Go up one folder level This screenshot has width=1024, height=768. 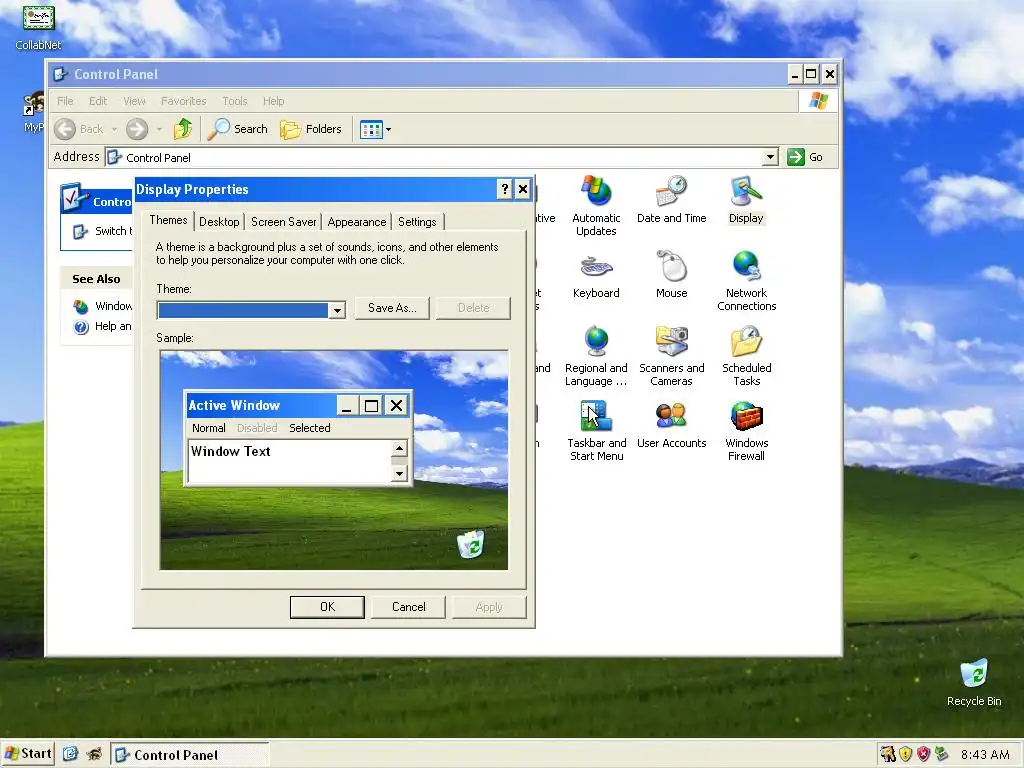(x=183, y=129)
